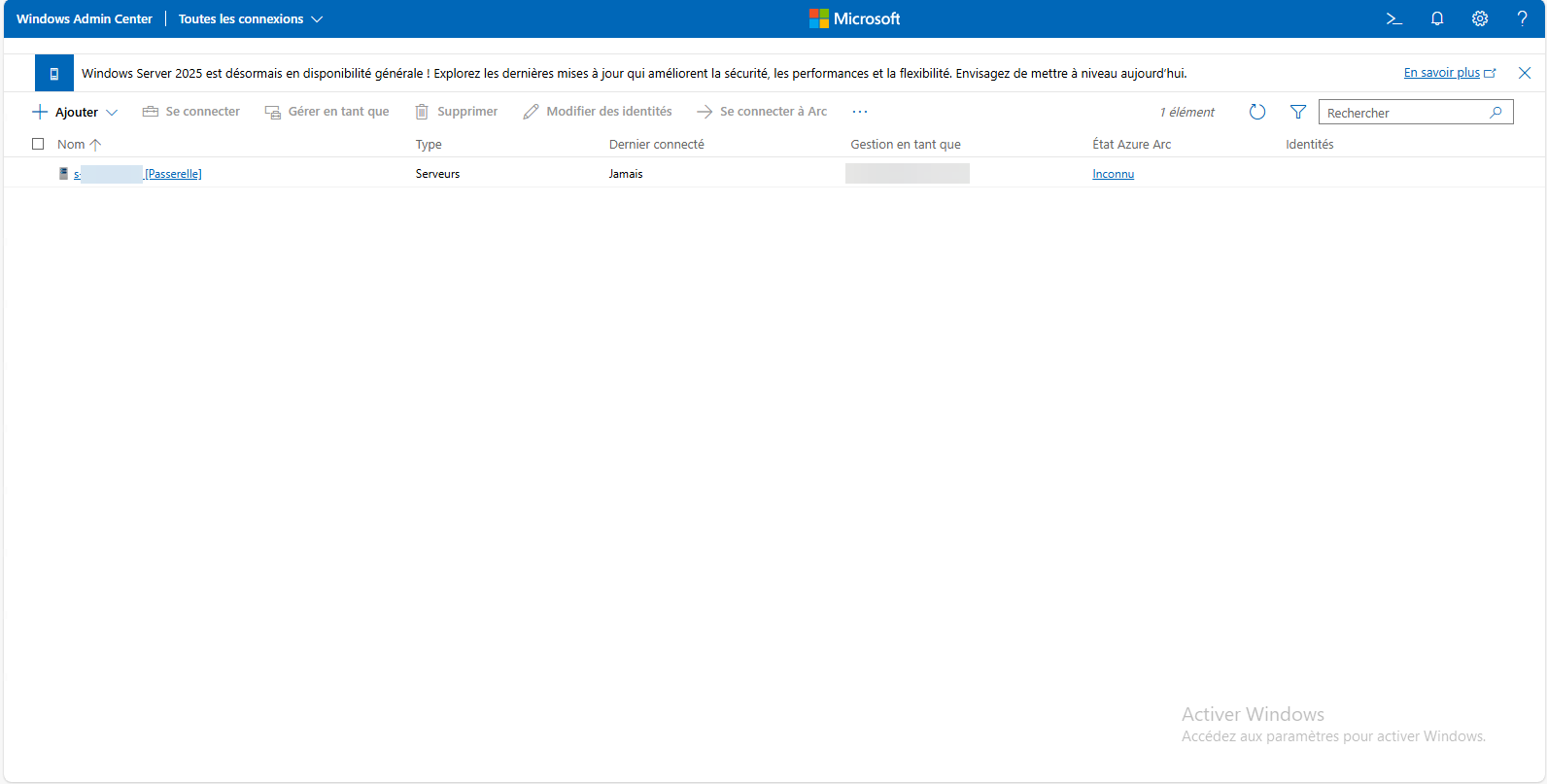This screenshot has height=784, width=1547.
Task: Open the settings gear
Action: (x=1479, y=18)
